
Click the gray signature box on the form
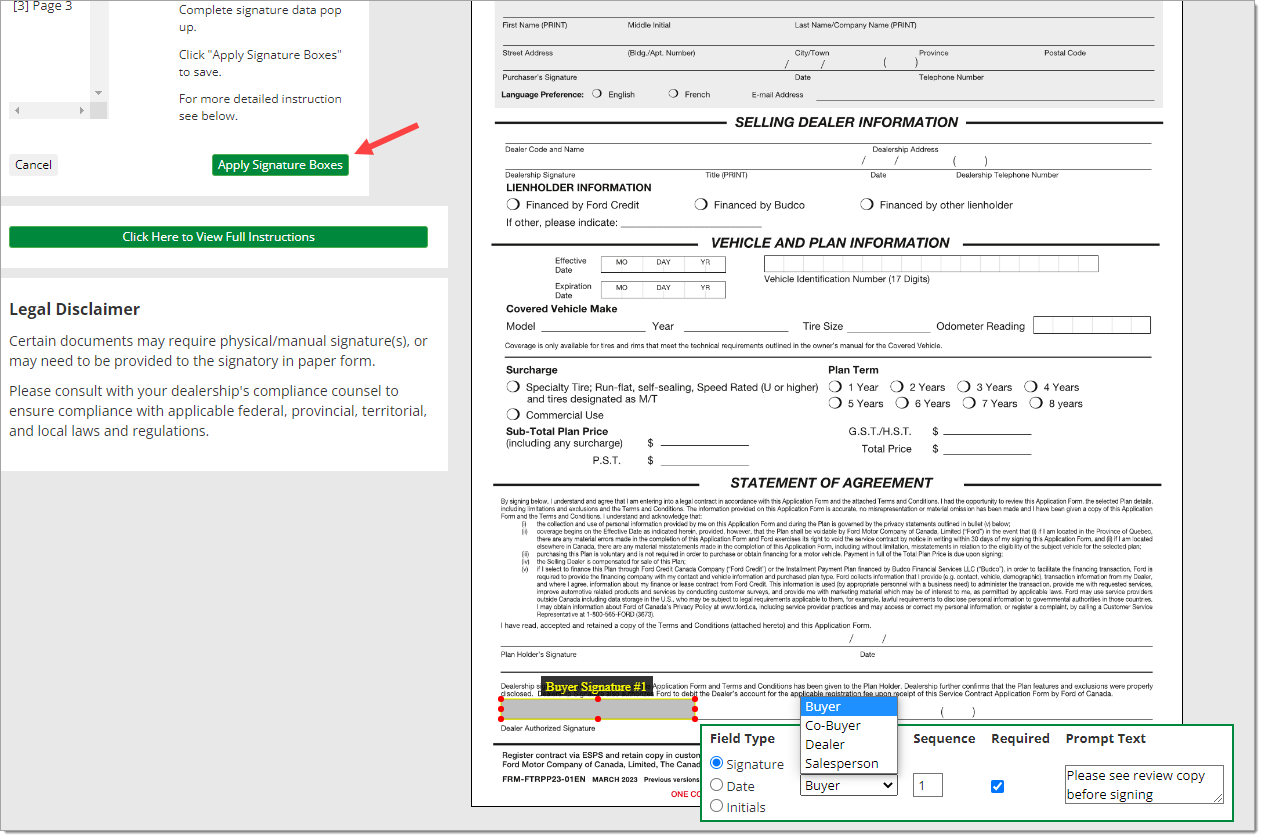[598, 709]
